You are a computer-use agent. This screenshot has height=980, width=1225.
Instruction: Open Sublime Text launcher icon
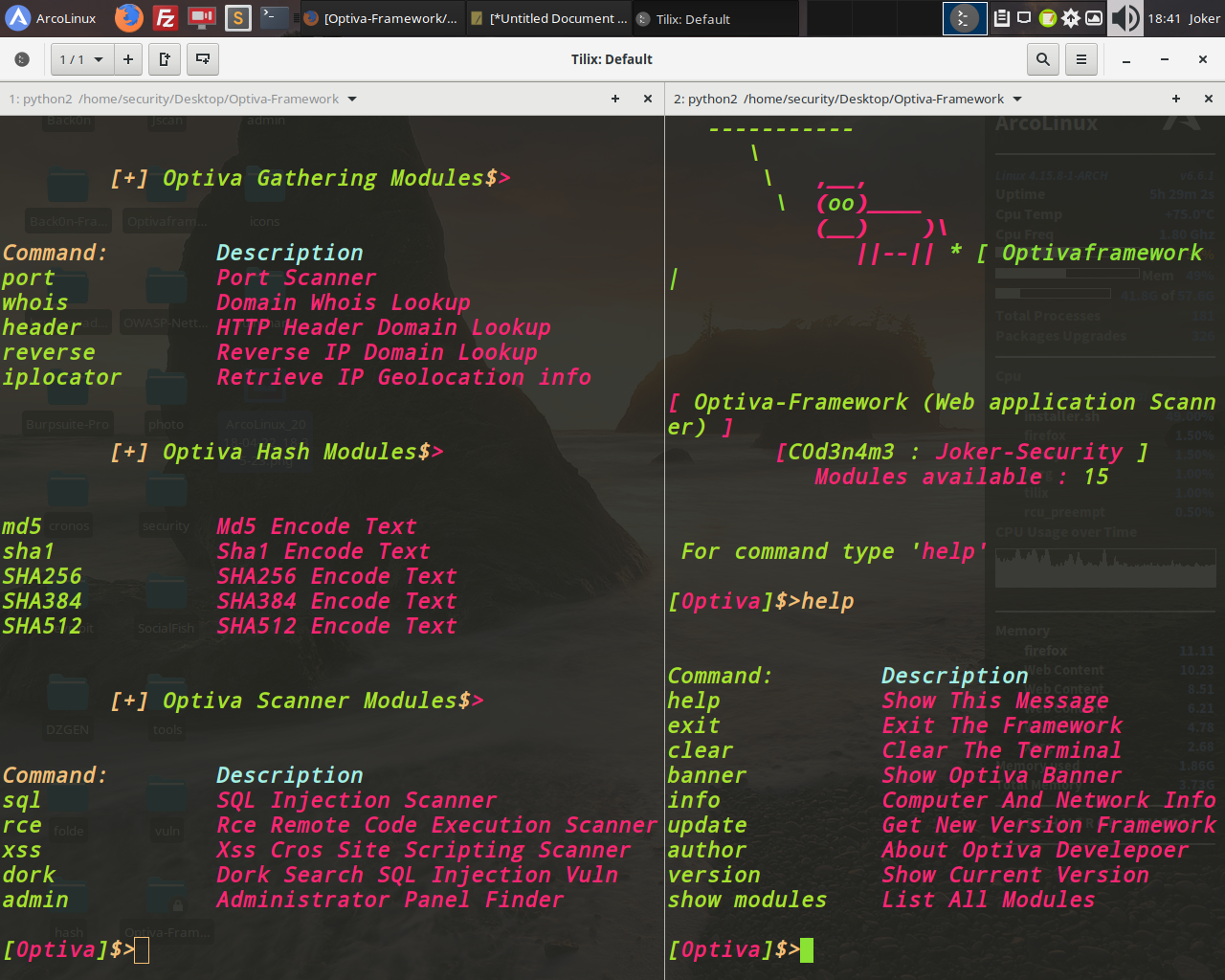pyautogui.click(x=238, y=17)
